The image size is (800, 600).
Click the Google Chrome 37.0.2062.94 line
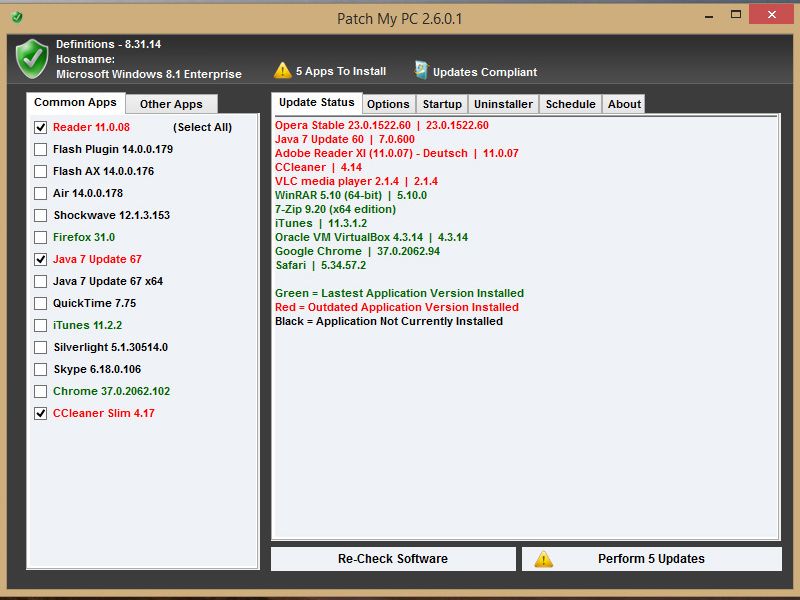coord(357,251)
